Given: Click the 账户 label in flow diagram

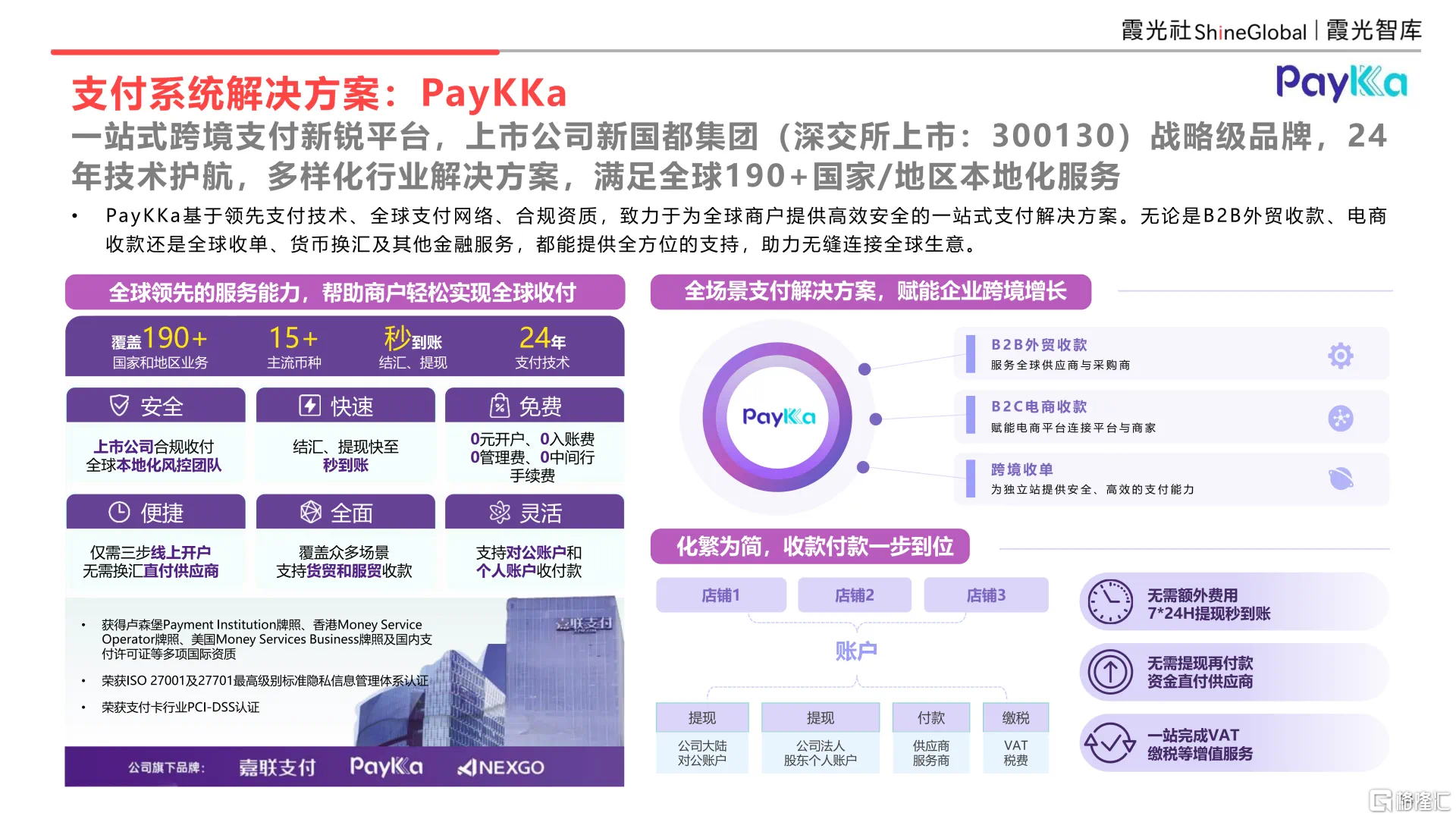Looking at the screenshot, I should (x=855, y=651).
